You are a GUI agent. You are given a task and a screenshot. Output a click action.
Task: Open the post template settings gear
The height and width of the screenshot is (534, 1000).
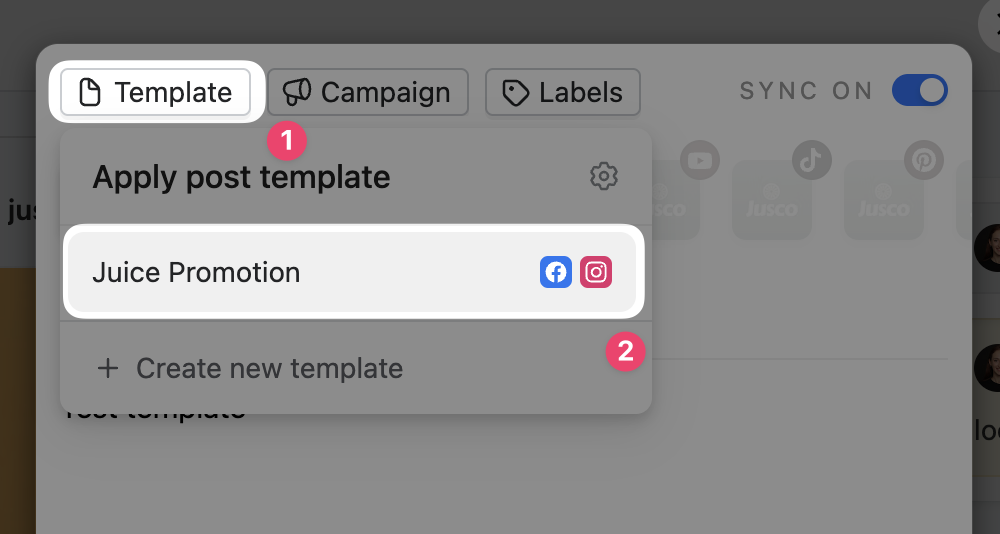pos(603,177)
